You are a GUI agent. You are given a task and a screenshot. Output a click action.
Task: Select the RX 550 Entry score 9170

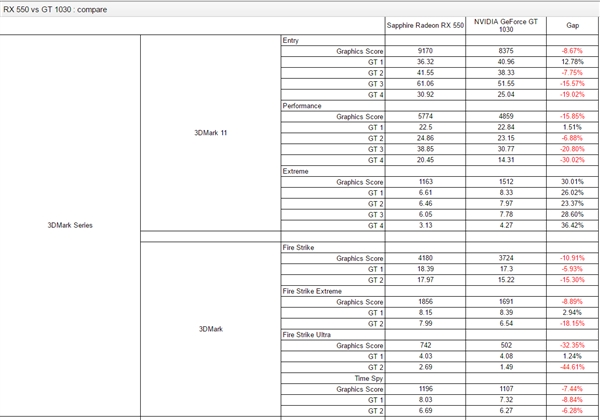425,51
